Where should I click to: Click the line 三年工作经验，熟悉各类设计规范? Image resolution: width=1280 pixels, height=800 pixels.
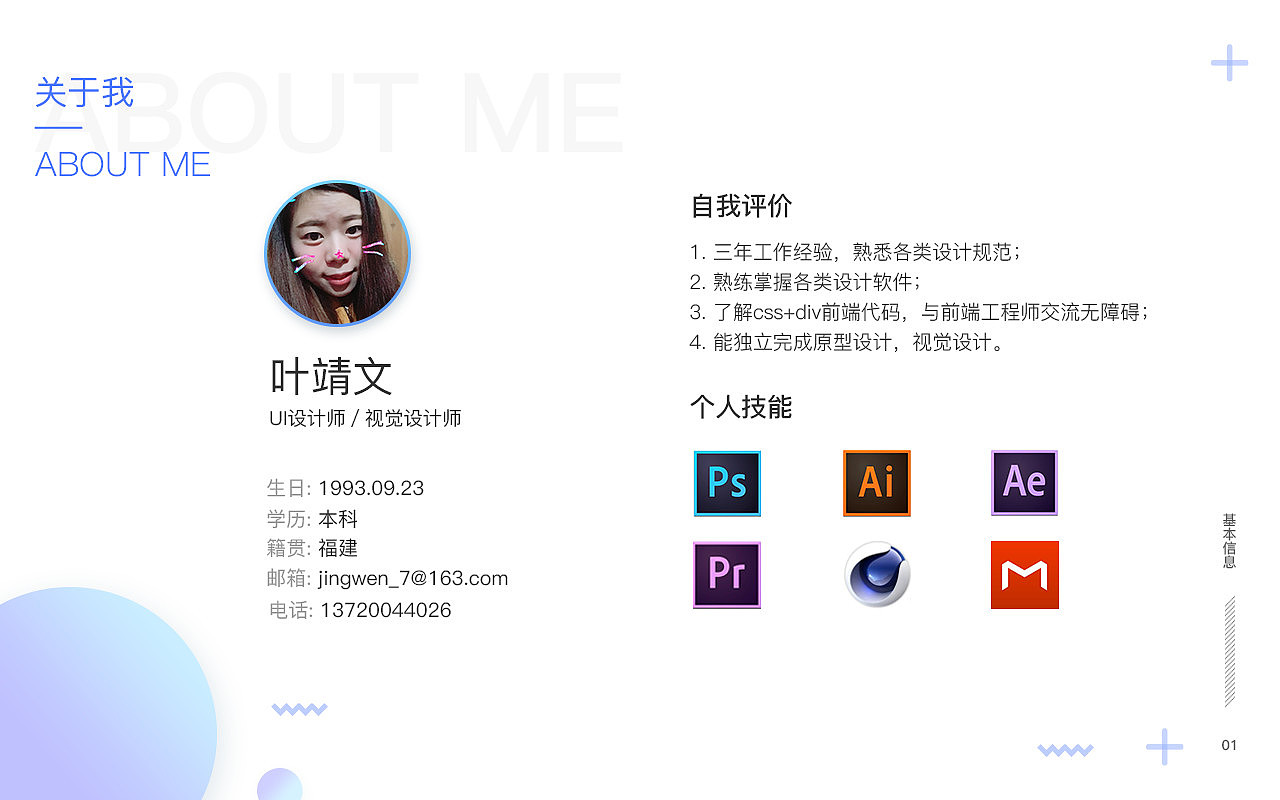855,252
